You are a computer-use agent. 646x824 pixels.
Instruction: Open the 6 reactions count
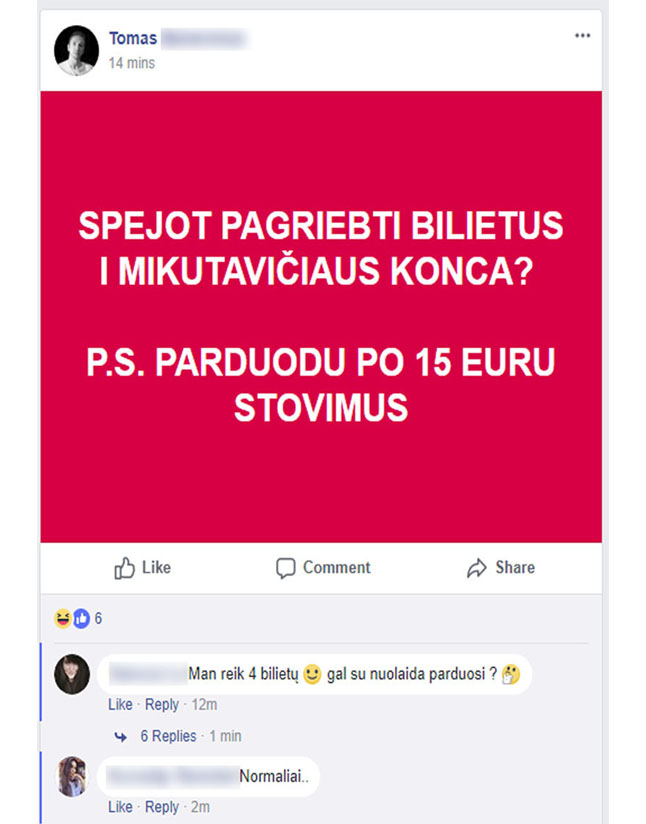[98, 619]
